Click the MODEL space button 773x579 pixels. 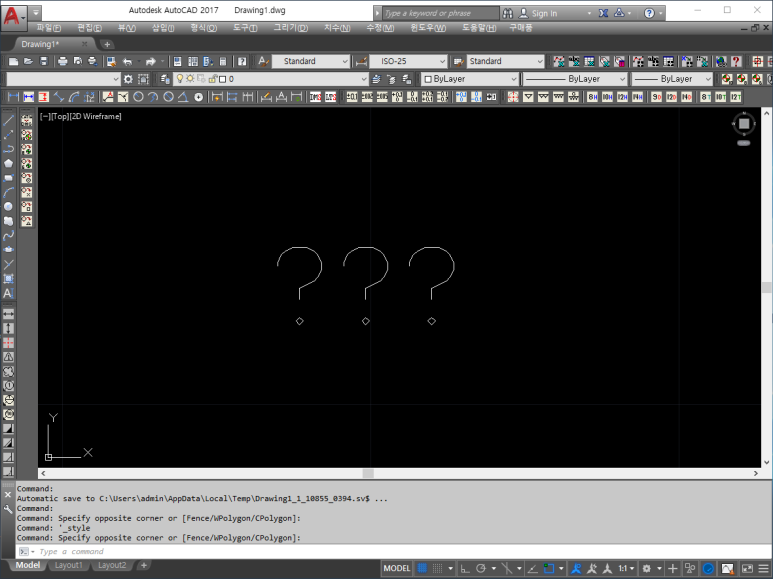click(x=397, y=569)
